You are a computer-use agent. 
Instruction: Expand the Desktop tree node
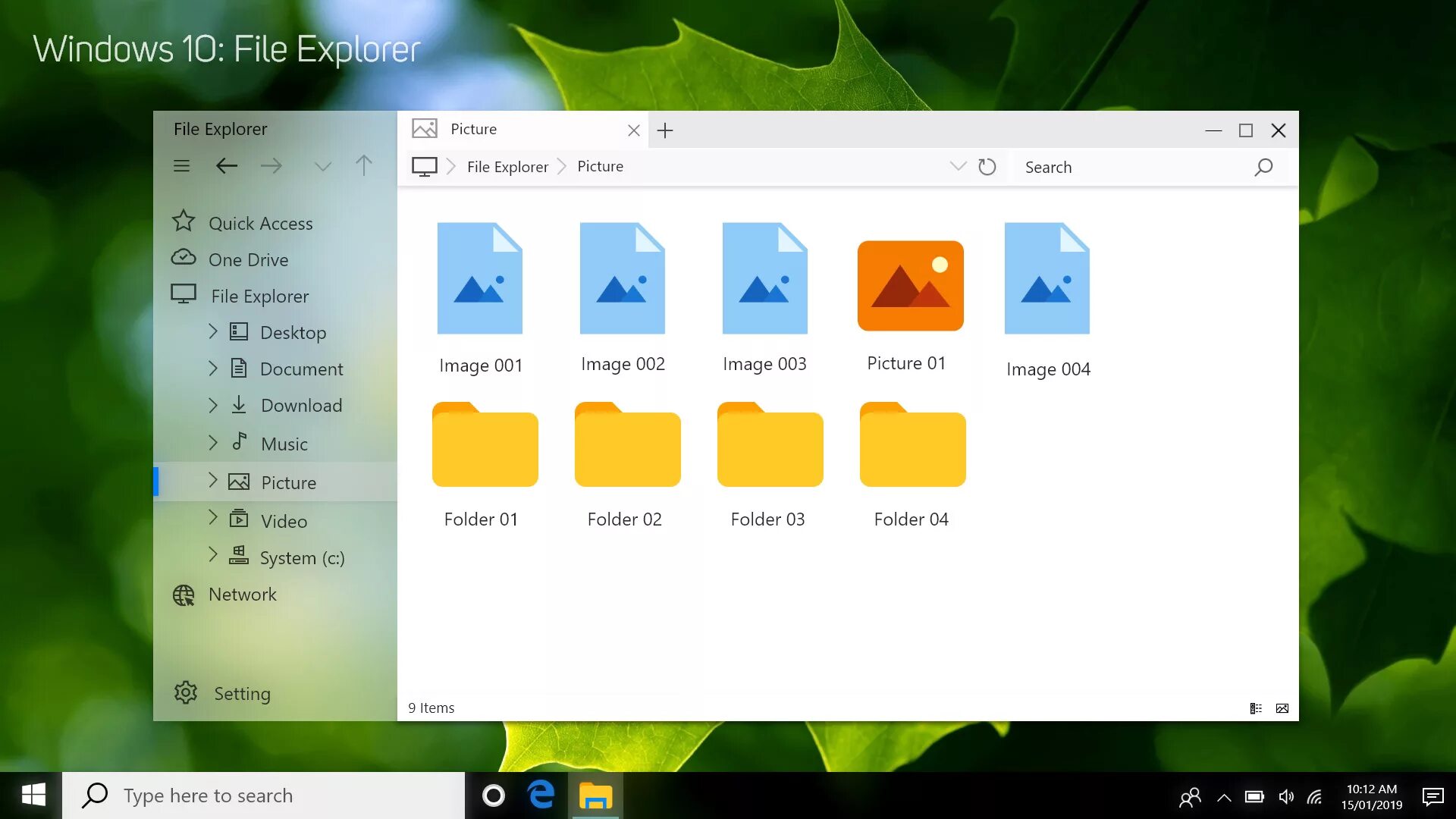[213, 331]
